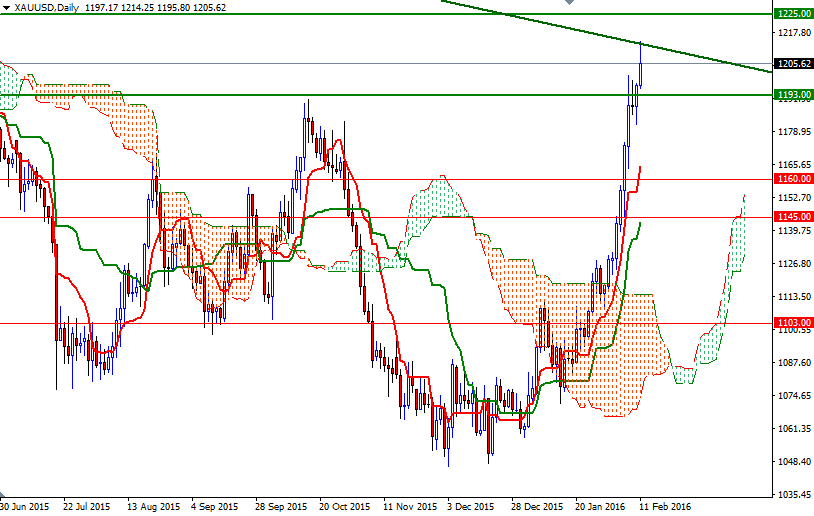814x516 pixels.
Task: Click the 1113.50 price scale value
Action: coord(794,297)
